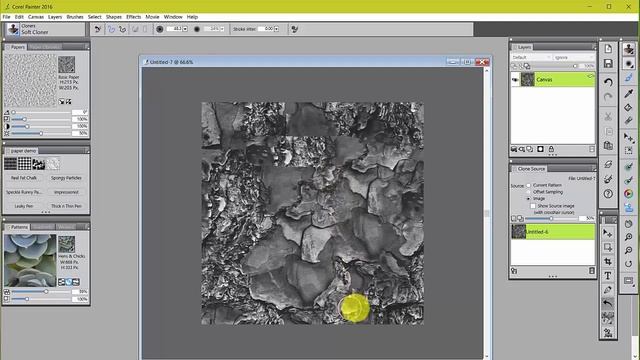The width and height of the screenshot is (640, 360).
Task: Select the Crop tool
Action: [x=608, y=261]
